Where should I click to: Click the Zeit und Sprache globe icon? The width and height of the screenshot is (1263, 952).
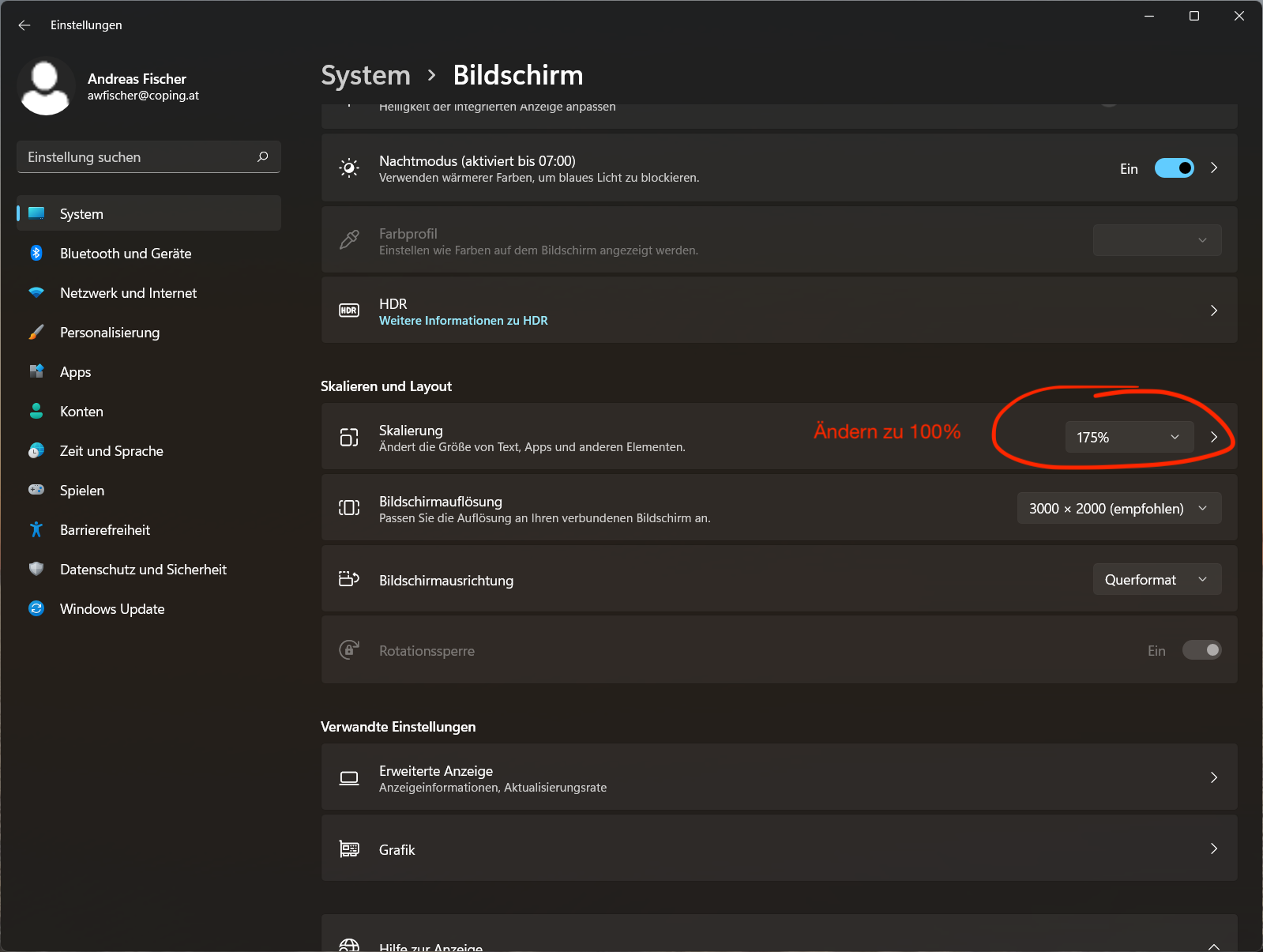36,450
